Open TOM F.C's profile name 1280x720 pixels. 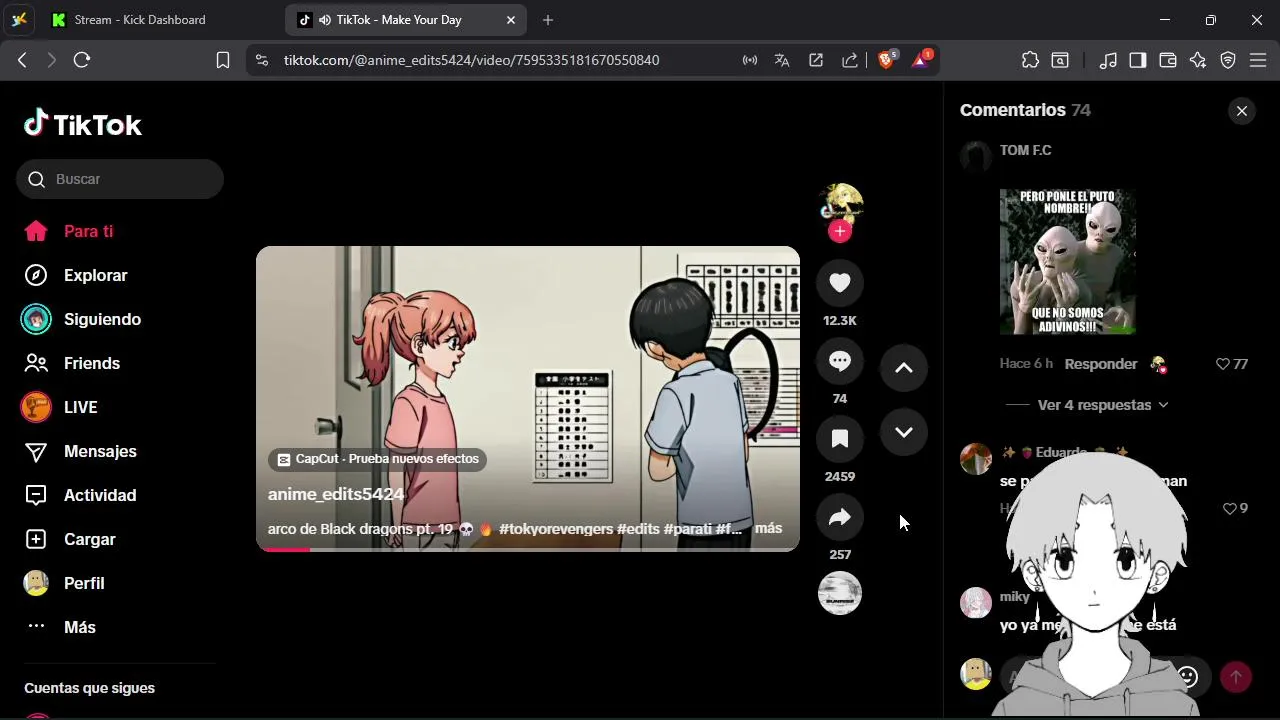1026,150
